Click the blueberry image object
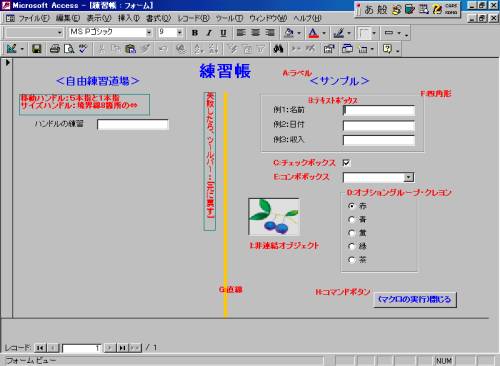Viewport: 500px width, 366px height. 274,217
